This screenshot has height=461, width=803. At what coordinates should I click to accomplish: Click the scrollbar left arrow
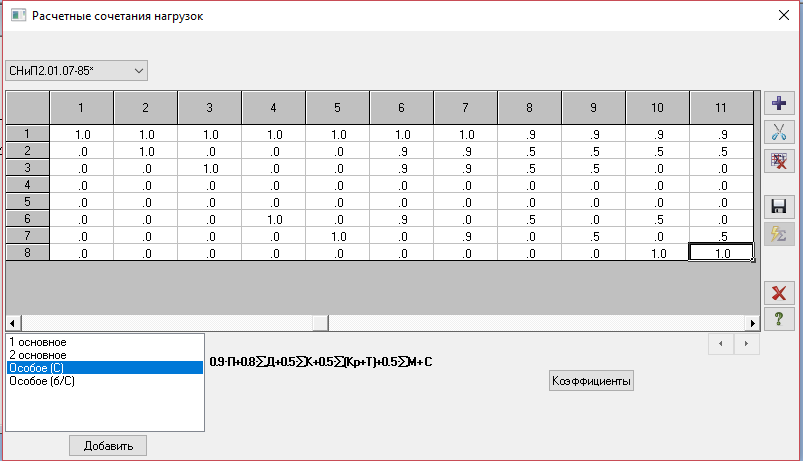[13, 323]
